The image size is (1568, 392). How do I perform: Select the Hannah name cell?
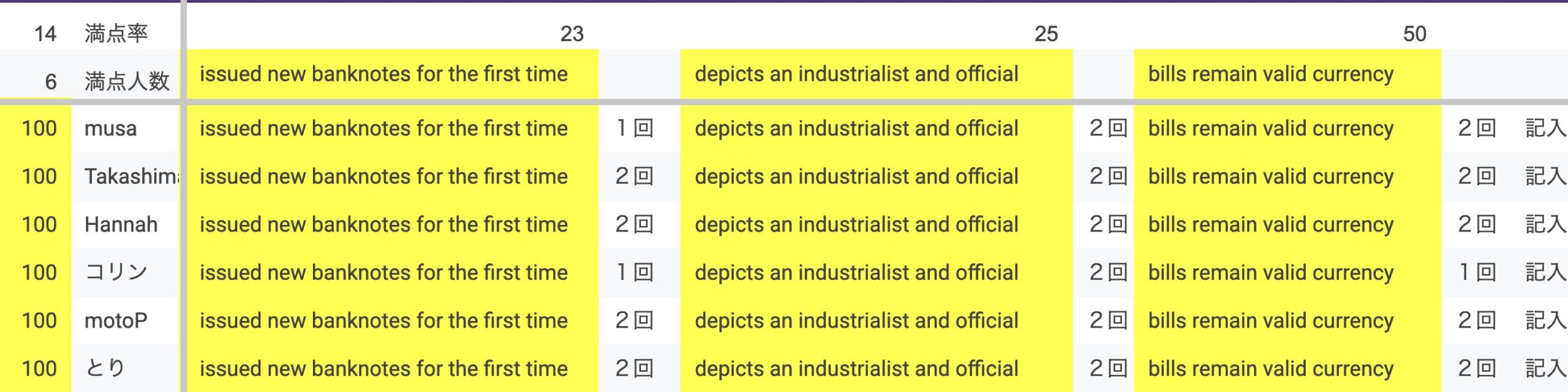(121, 225)
